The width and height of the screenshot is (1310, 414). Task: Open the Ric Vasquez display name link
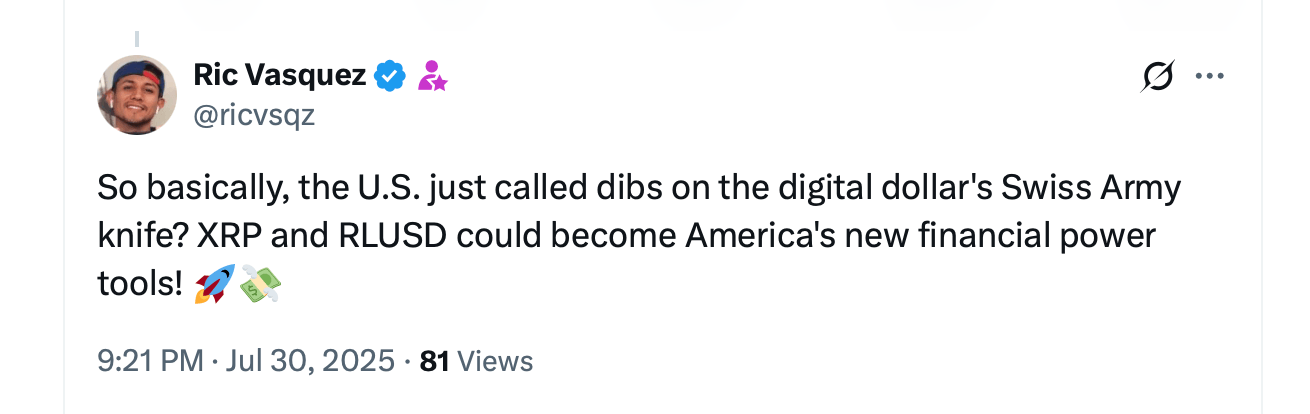click(279, 74)
